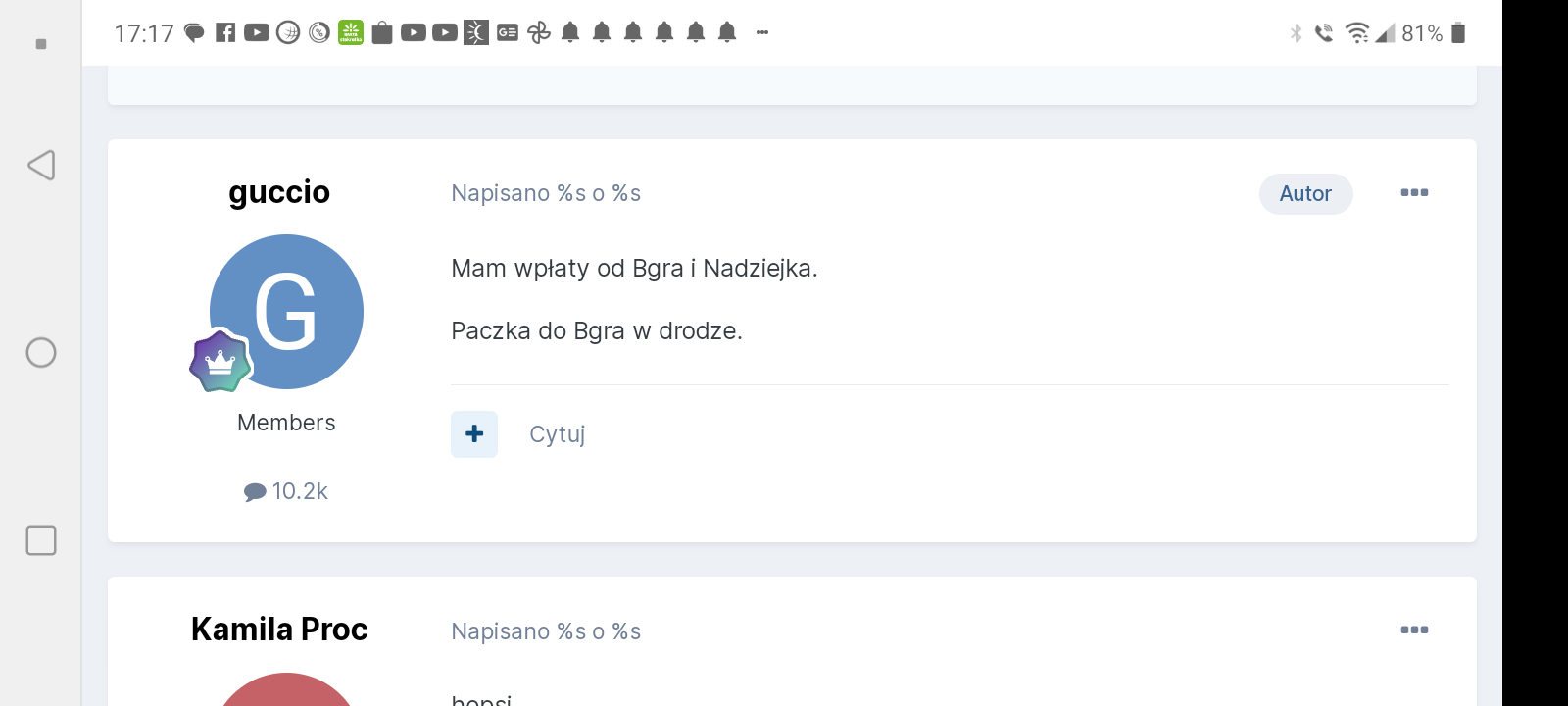Viewport: 1568px width, 706px height.
Task: Tap the Facebook notification icon in status bar
Action: click(x=225, y=32)
